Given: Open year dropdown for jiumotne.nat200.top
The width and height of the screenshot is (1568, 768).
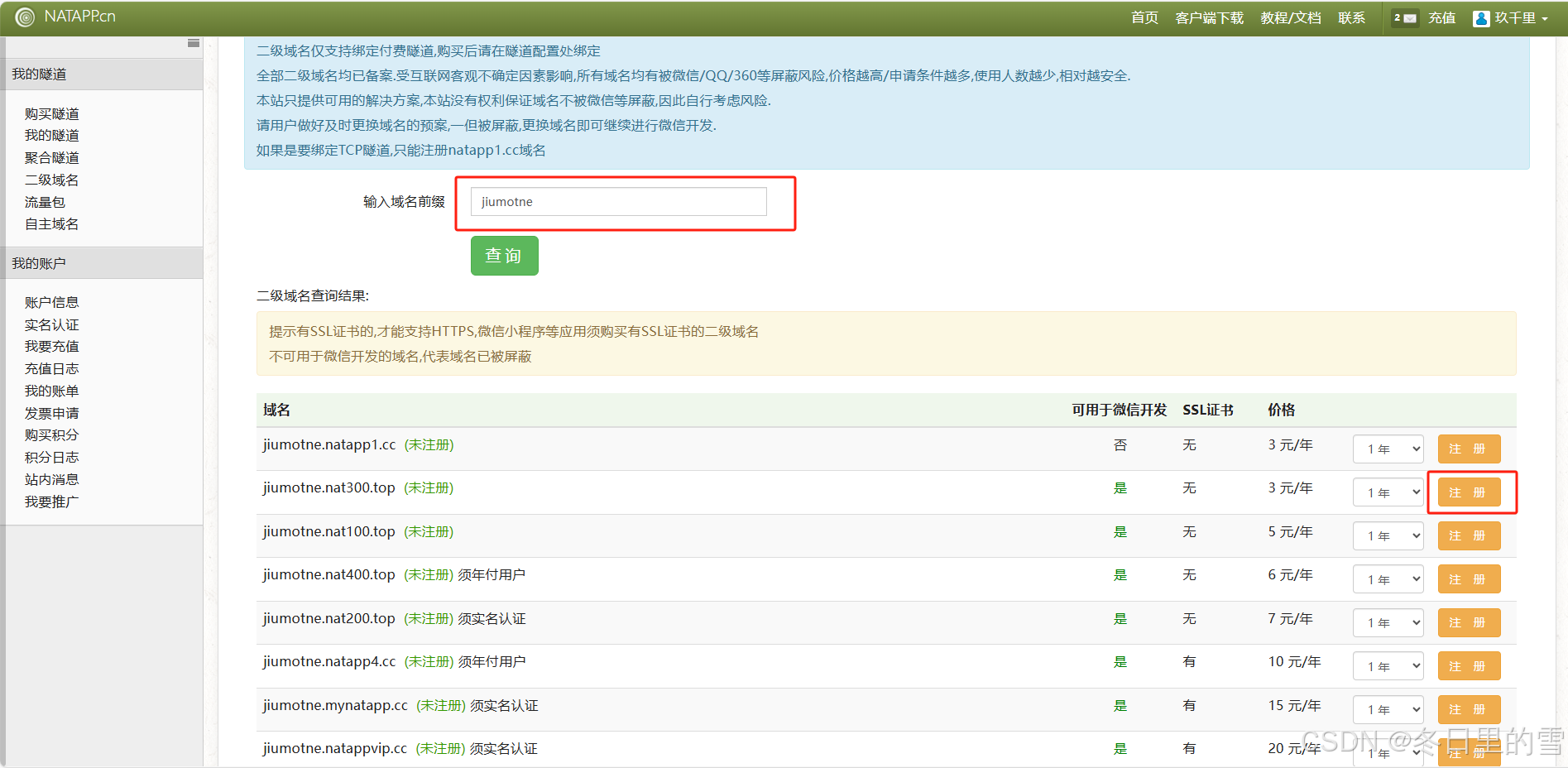Looking at the screenshot, I should pos(1388,623).
